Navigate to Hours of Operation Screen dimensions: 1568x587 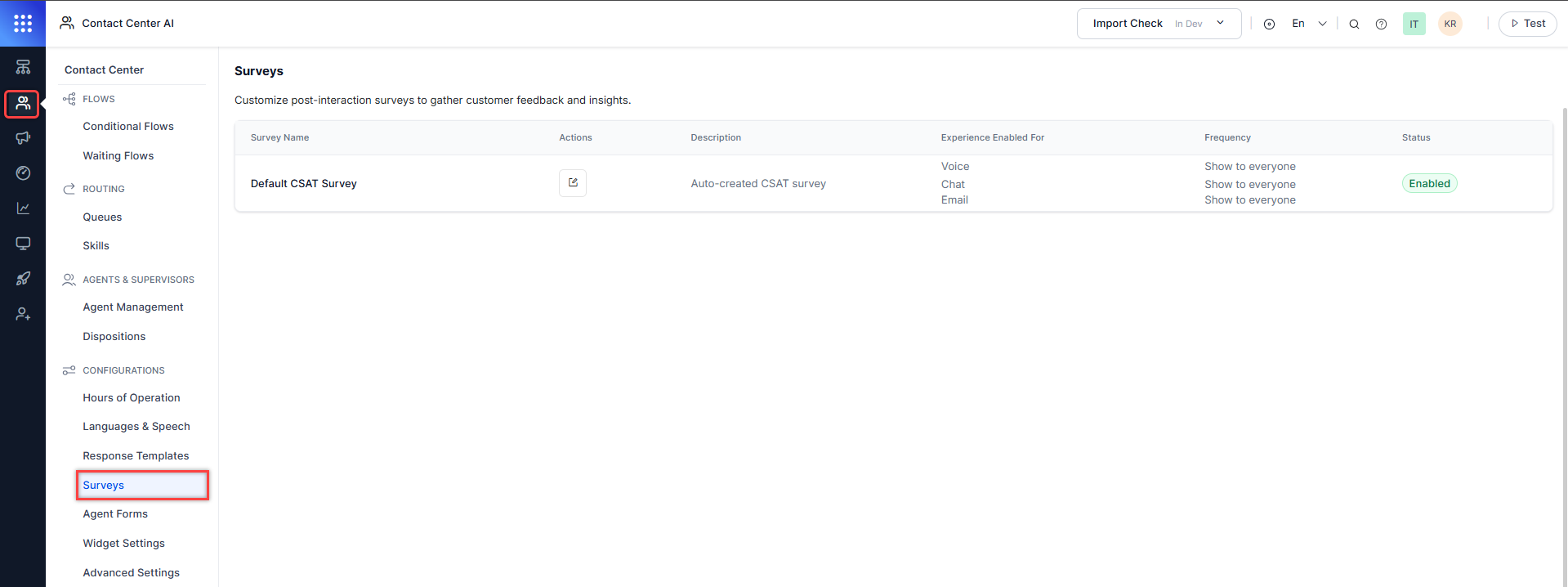point(132,398)
